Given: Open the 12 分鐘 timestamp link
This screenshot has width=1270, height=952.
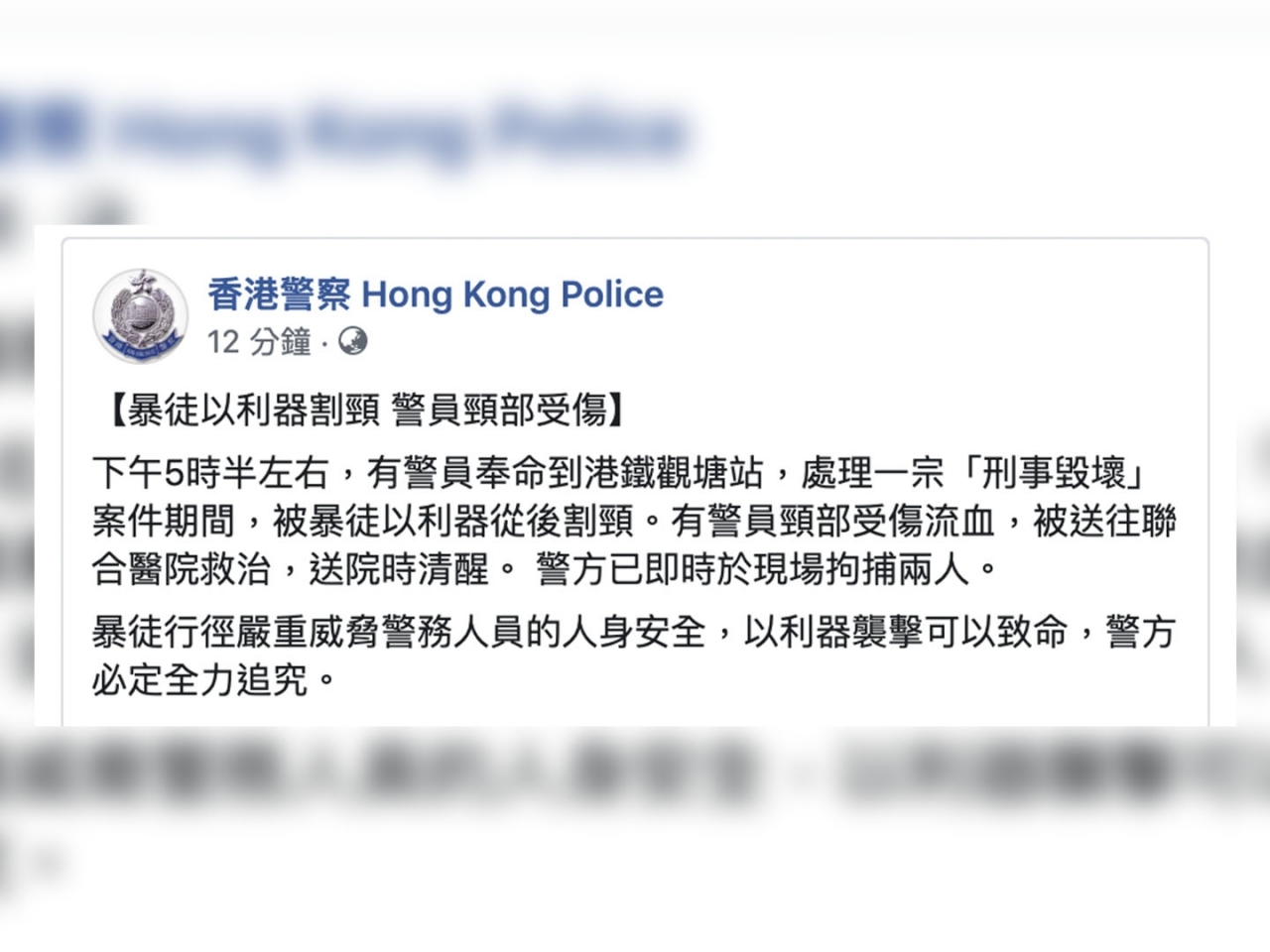Looking at the screenshot, I should tap(259, 342).
